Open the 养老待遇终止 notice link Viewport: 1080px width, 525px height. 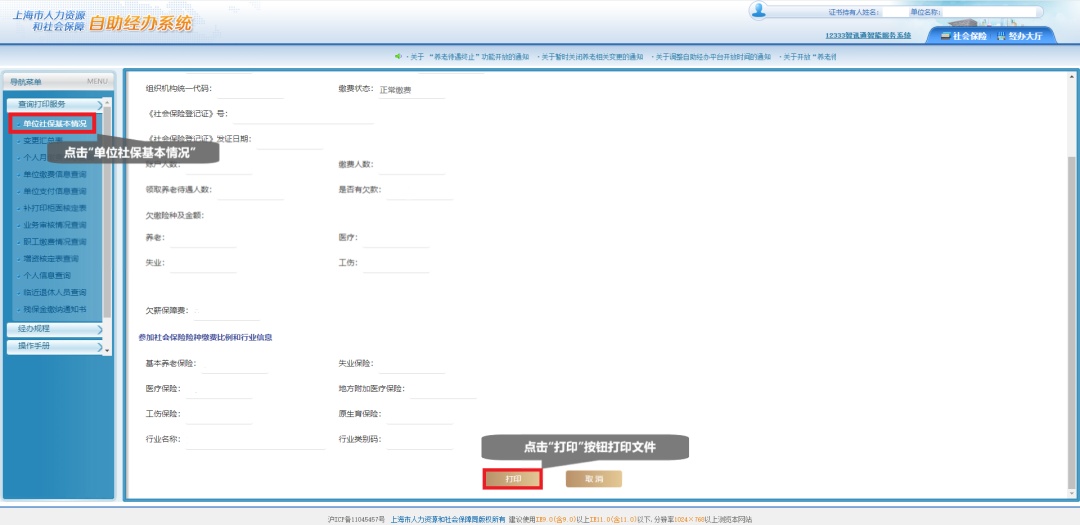(467, 57)
